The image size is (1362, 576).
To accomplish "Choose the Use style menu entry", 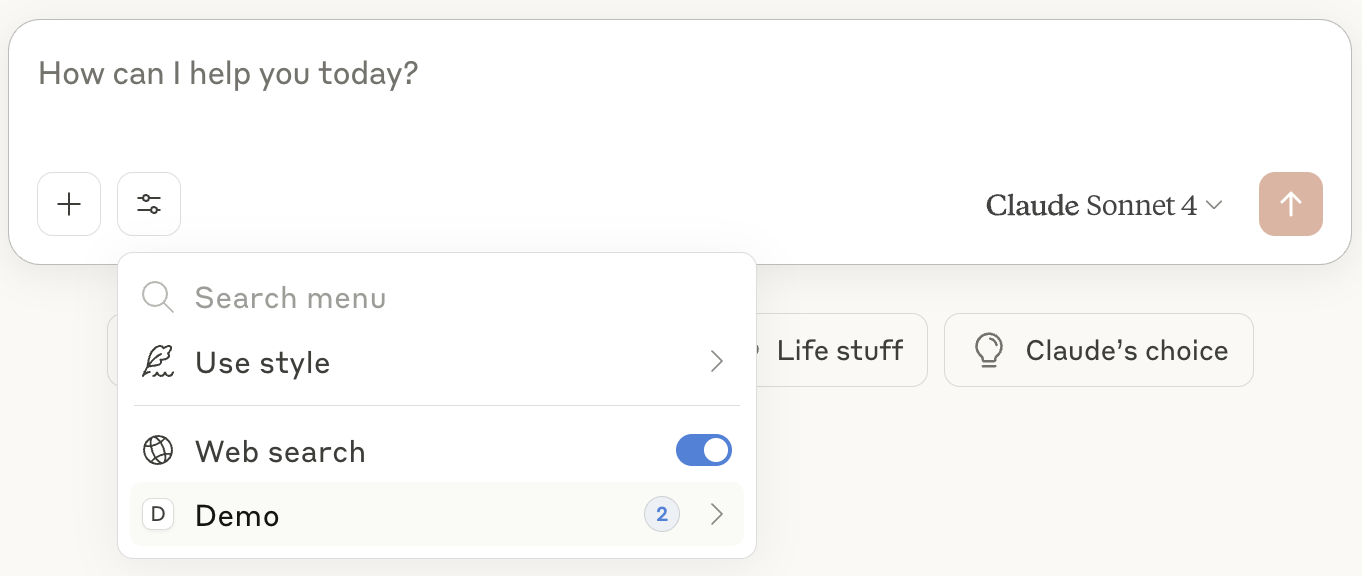I will click(x=262, y=362).
